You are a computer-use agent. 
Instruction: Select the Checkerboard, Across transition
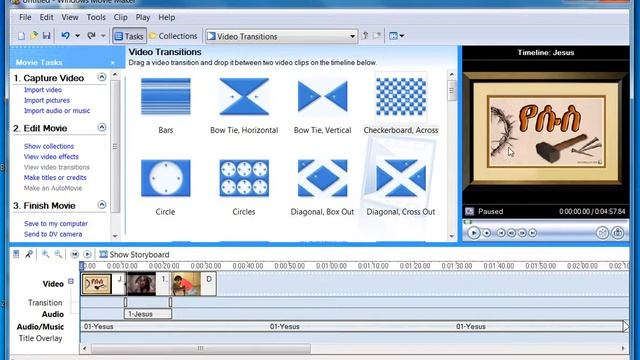tap(401, 97)
